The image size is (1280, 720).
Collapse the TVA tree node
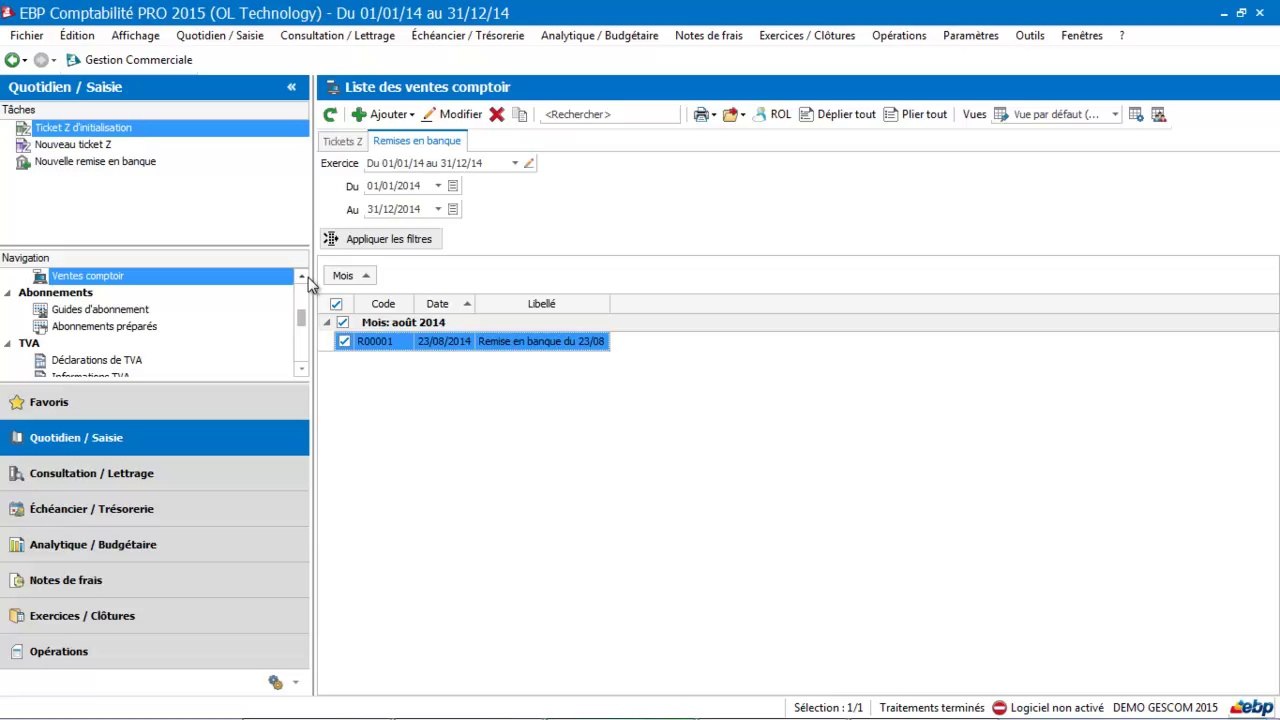(8, 343)
